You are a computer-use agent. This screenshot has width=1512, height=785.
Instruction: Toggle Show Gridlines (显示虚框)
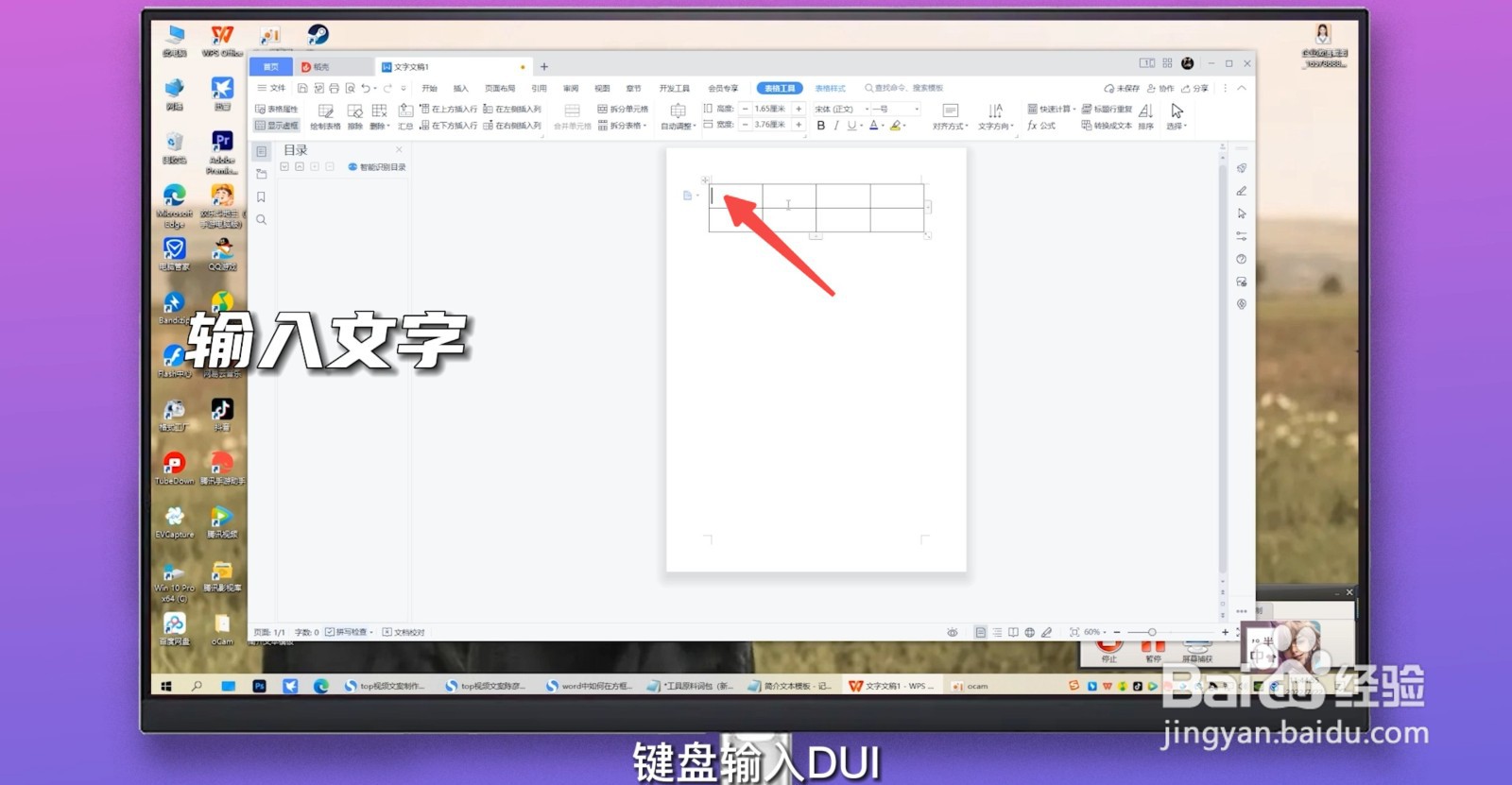click(277, 126)
